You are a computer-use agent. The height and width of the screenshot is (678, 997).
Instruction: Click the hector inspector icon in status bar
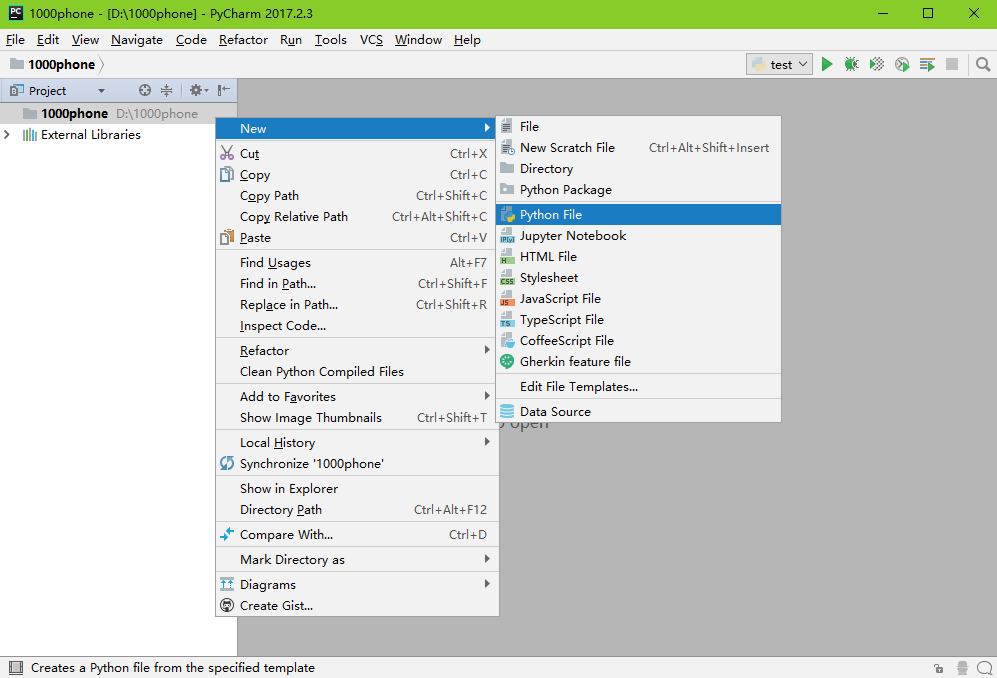[962, 668]
